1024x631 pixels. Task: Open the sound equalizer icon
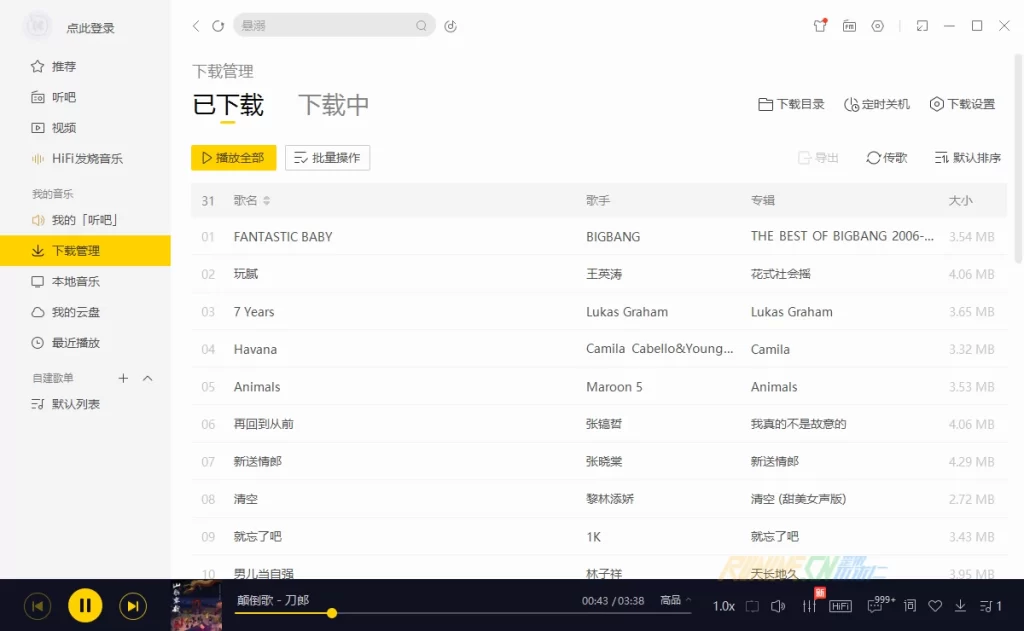click(809, 606)
